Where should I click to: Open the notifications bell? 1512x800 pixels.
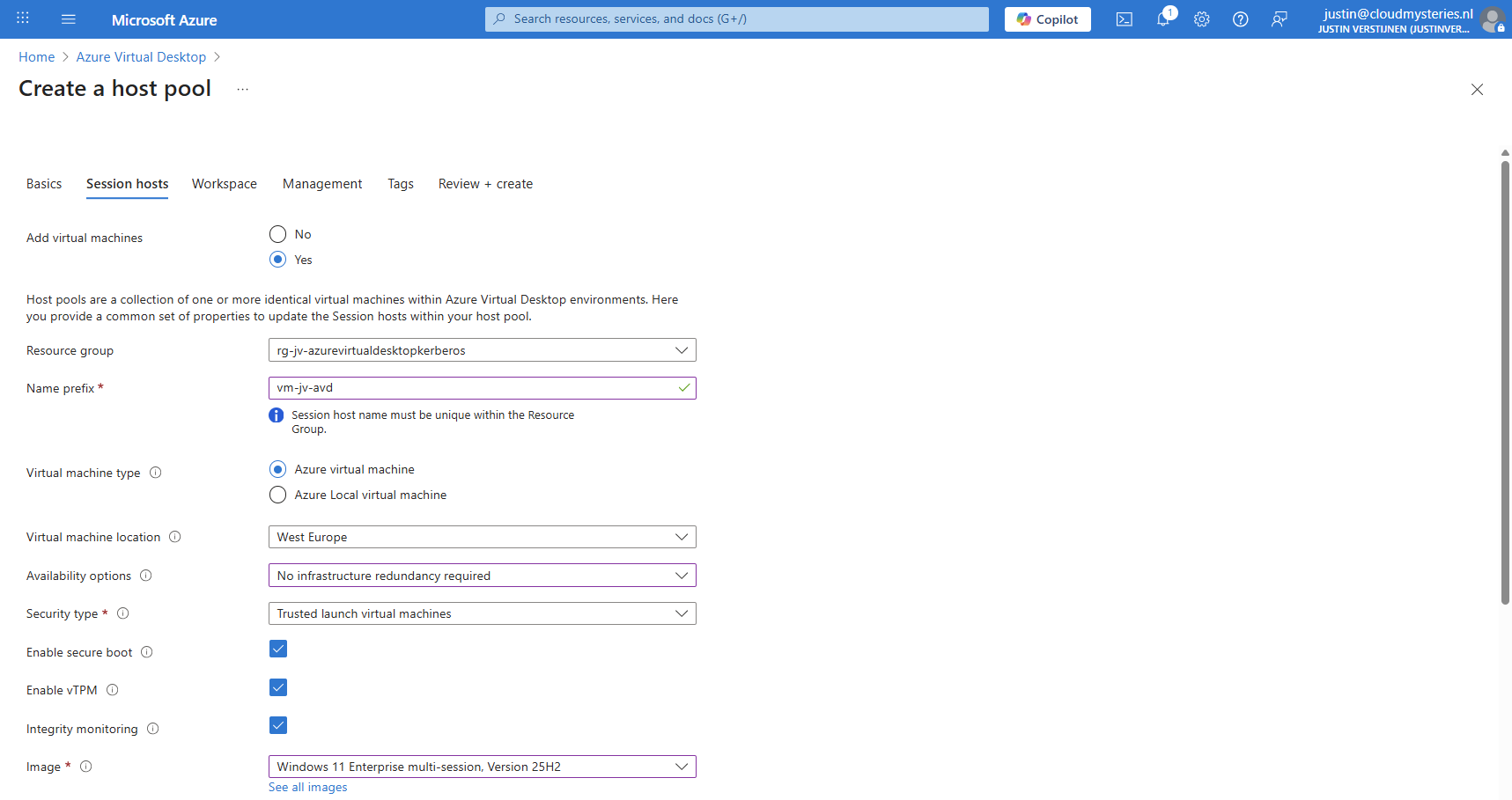point(1163,19)
